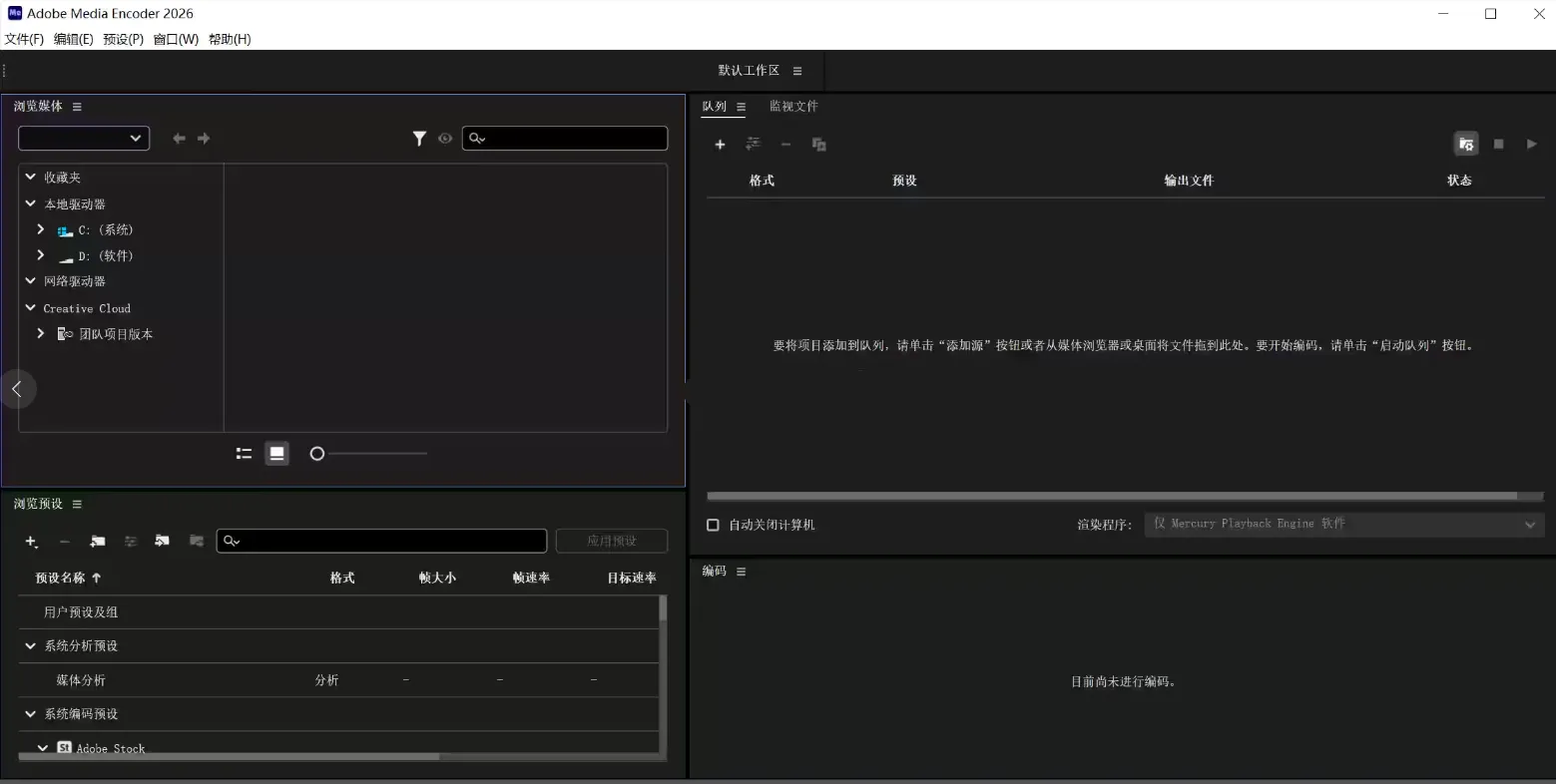Viewport: 1556px width, 784px height.
Task: Toggle the preview eye icon in media browser
Action: pos(445,139)
